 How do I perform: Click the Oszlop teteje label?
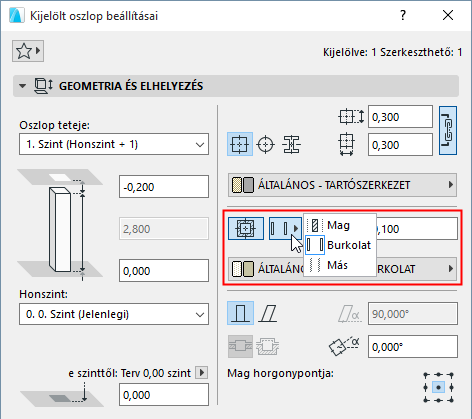tap(54, 125)
